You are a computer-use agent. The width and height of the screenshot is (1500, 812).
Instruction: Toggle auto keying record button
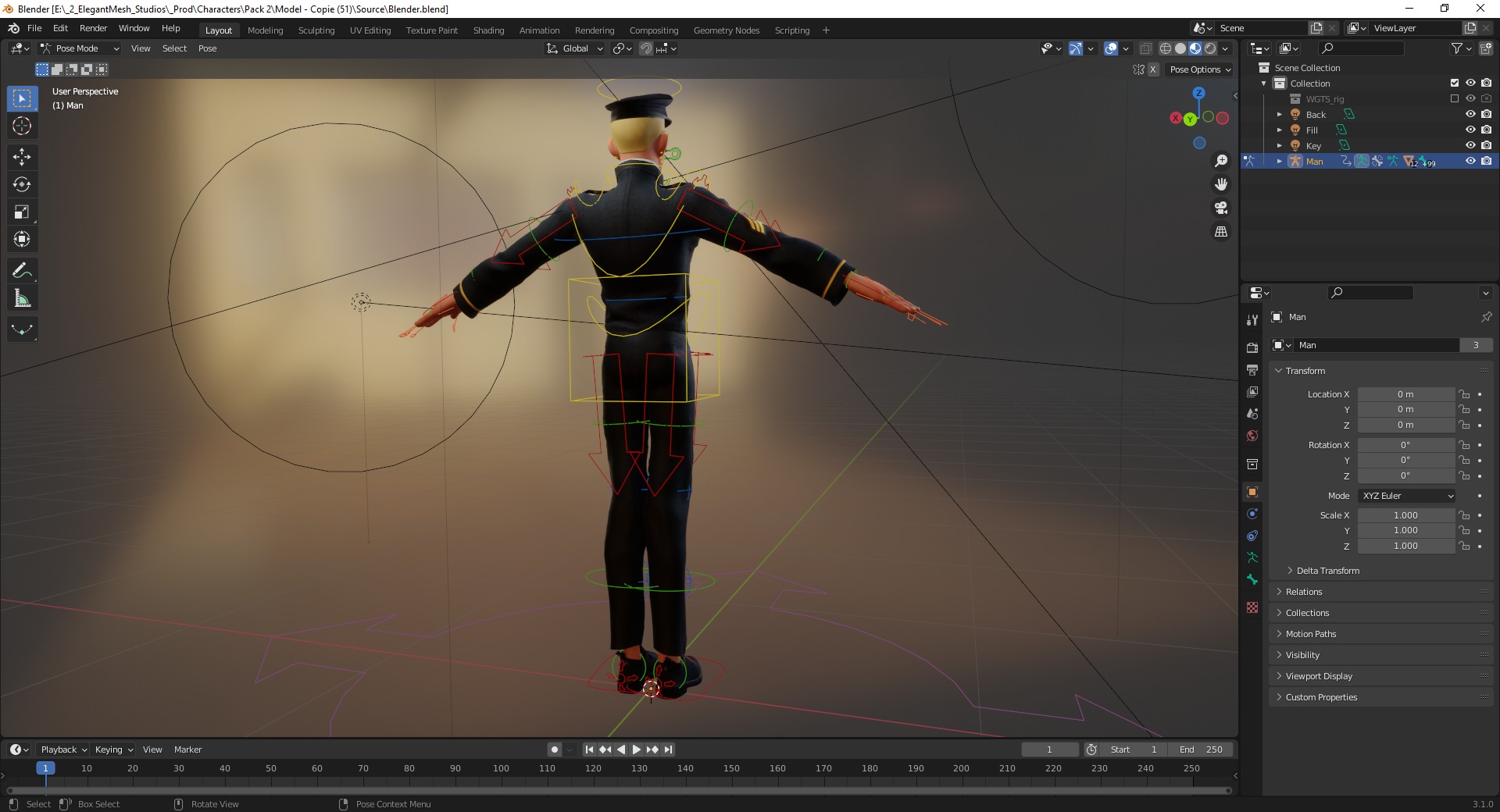[x=555, y=750]
